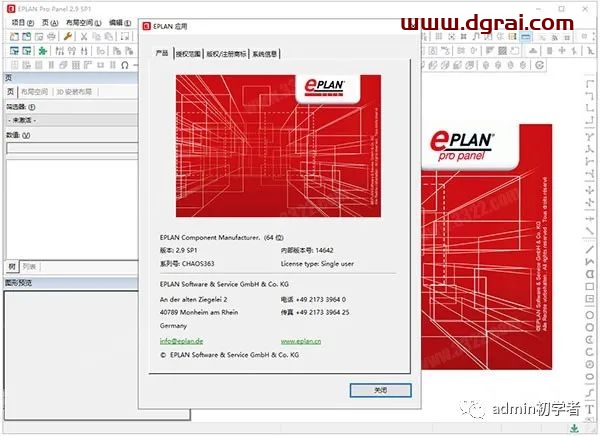600x436 pixels.
Task: Click the print icon in top toolbar
Action: click(51, 37)
